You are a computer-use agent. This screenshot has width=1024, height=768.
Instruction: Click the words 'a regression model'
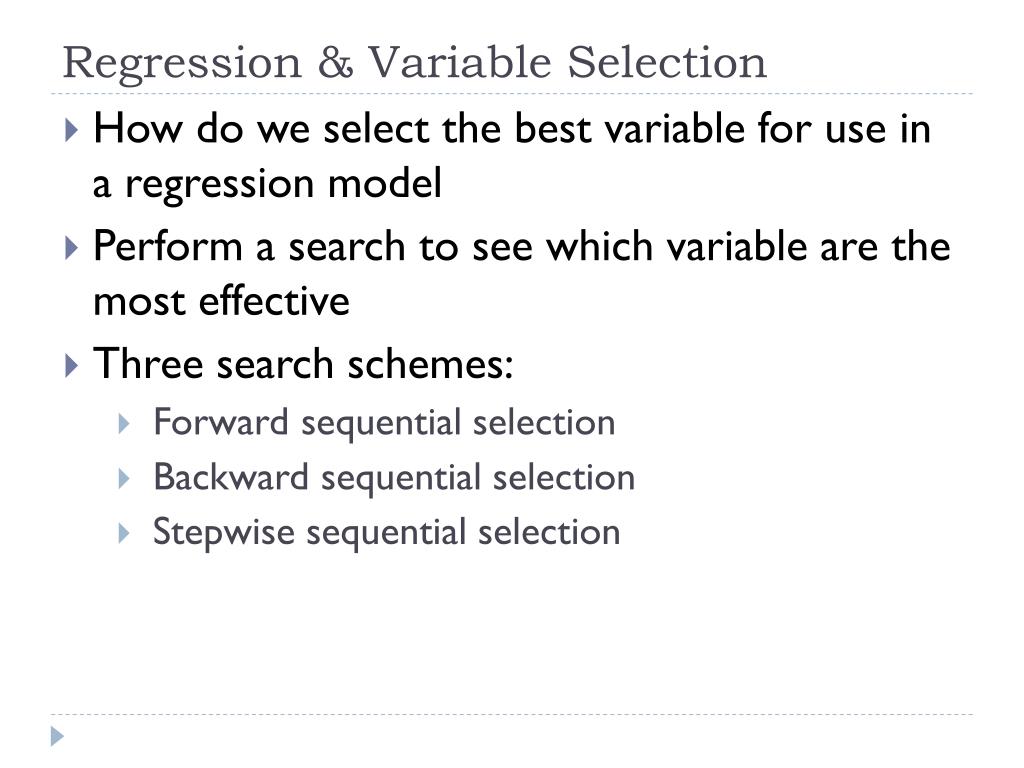267,184
